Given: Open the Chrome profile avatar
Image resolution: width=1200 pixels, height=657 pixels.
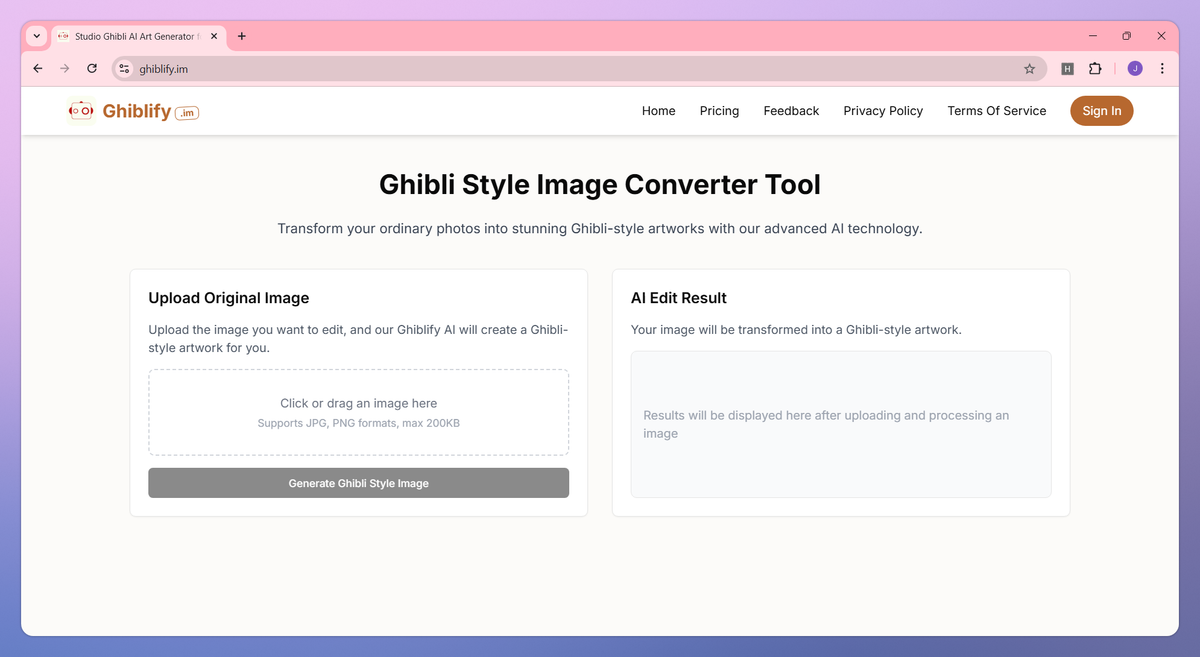Looking at the screenshot, I should [1135, 69].
